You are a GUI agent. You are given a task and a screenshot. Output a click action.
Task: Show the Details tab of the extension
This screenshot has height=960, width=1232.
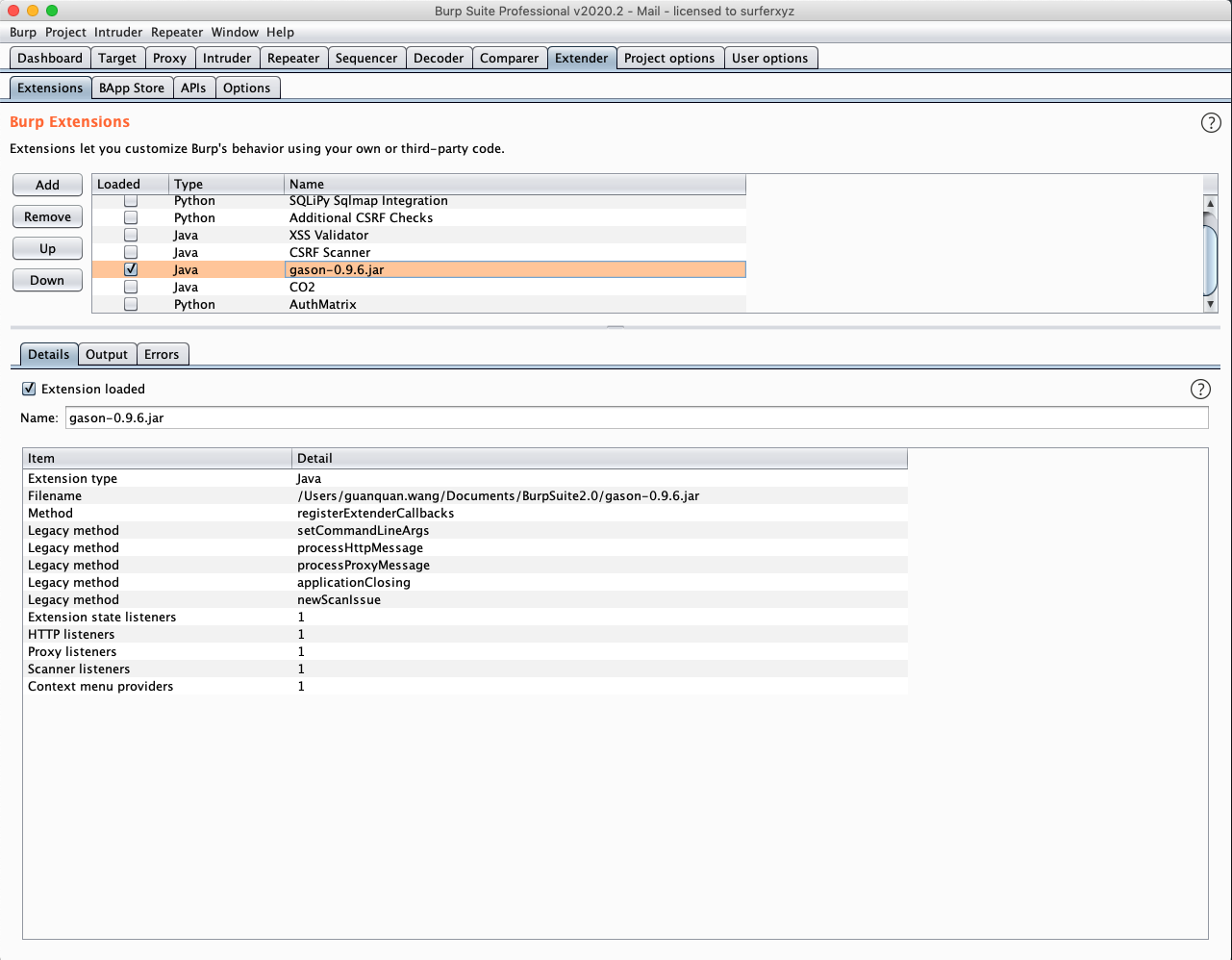(48, 355)
